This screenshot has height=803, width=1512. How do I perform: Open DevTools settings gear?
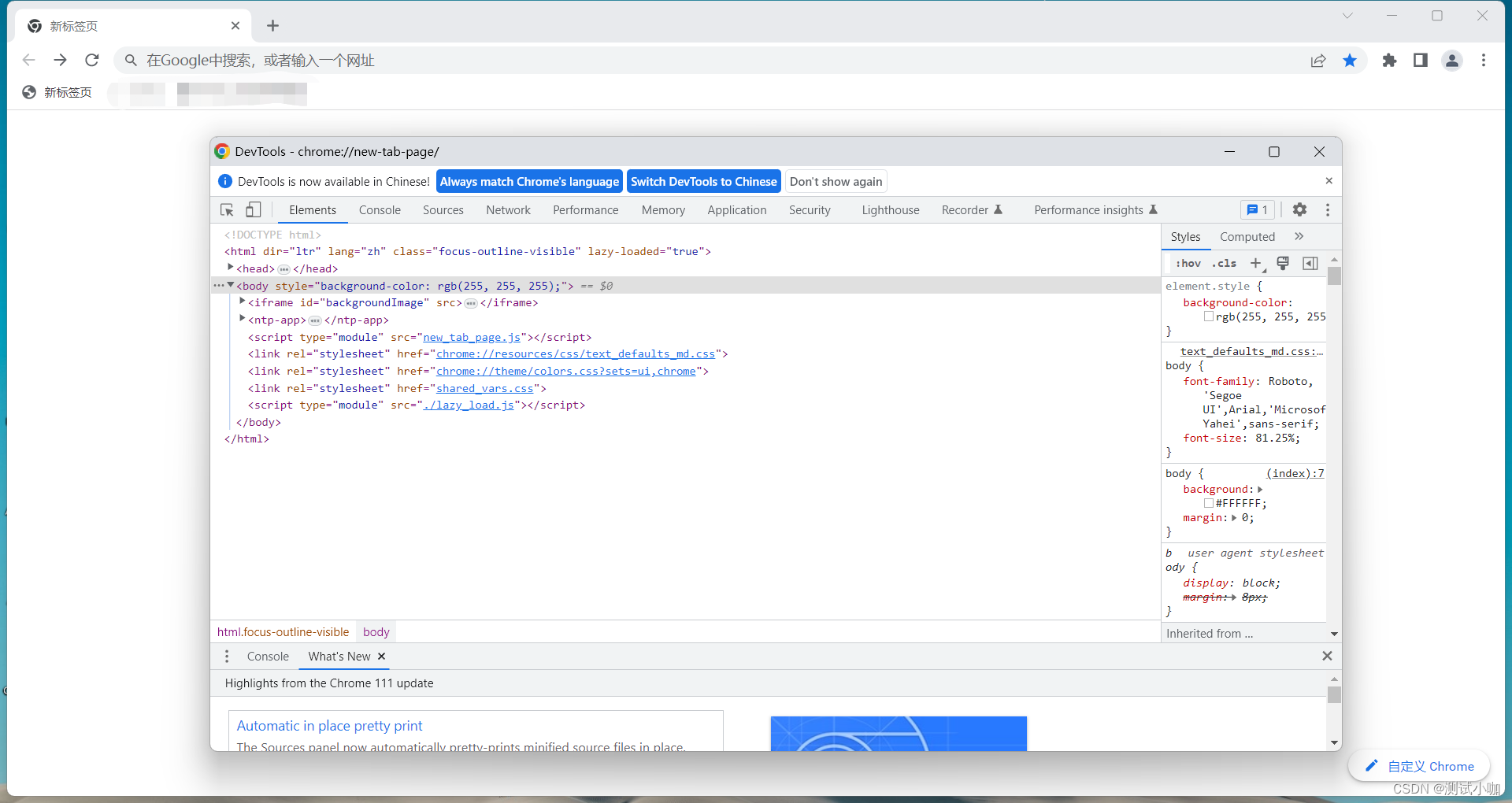(x=1299, y=209)
